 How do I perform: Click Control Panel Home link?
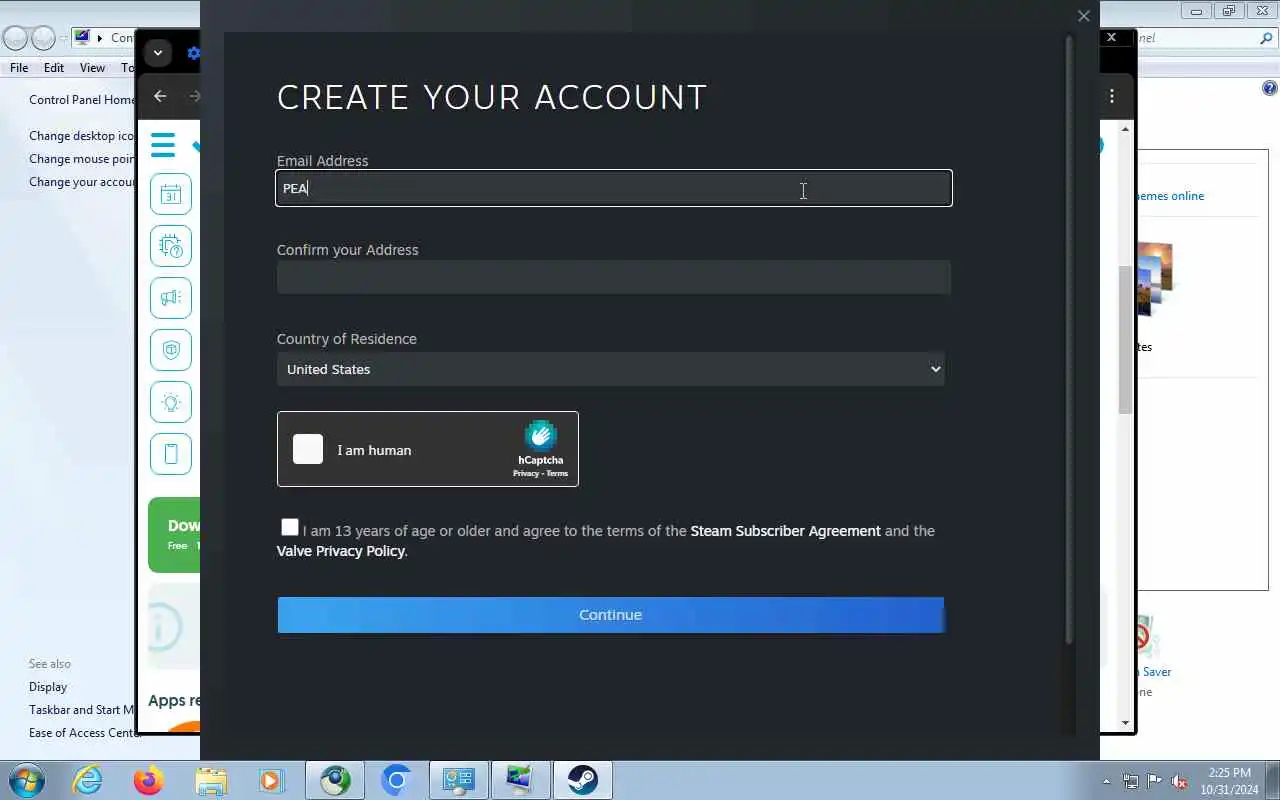[82, 100]
